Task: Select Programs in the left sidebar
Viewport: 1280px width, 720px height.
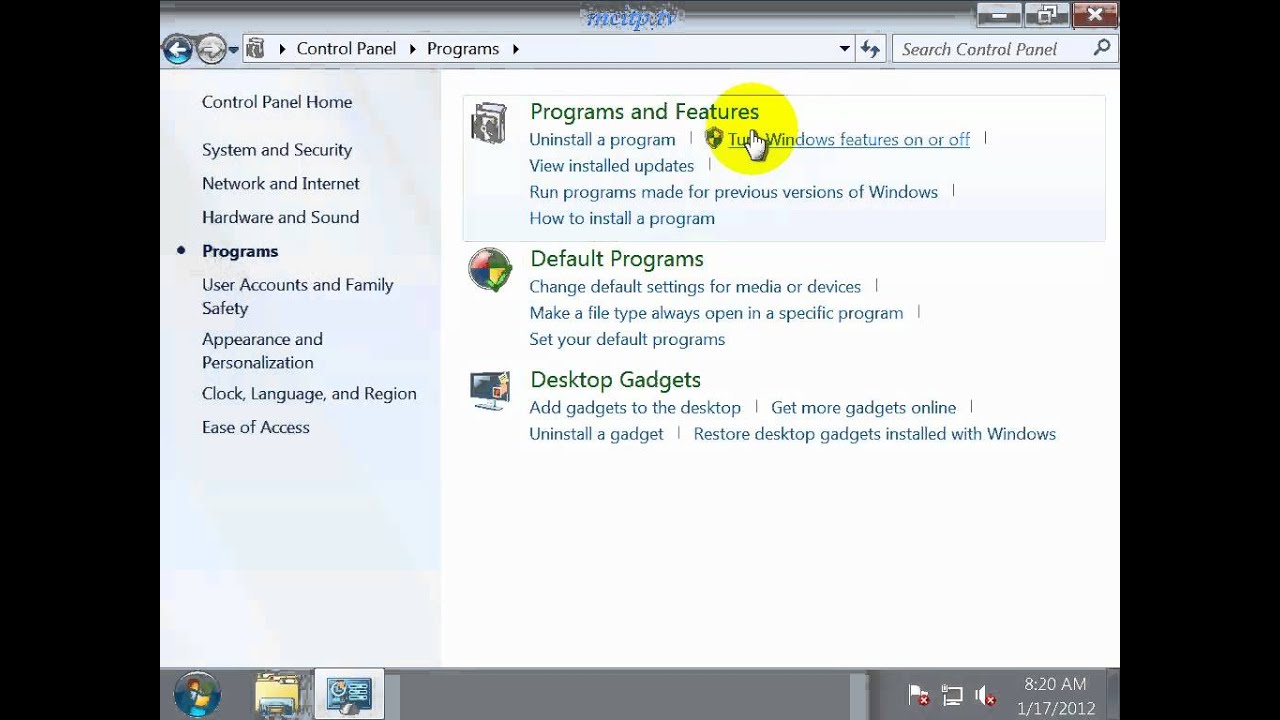Action: click(240, 251)
